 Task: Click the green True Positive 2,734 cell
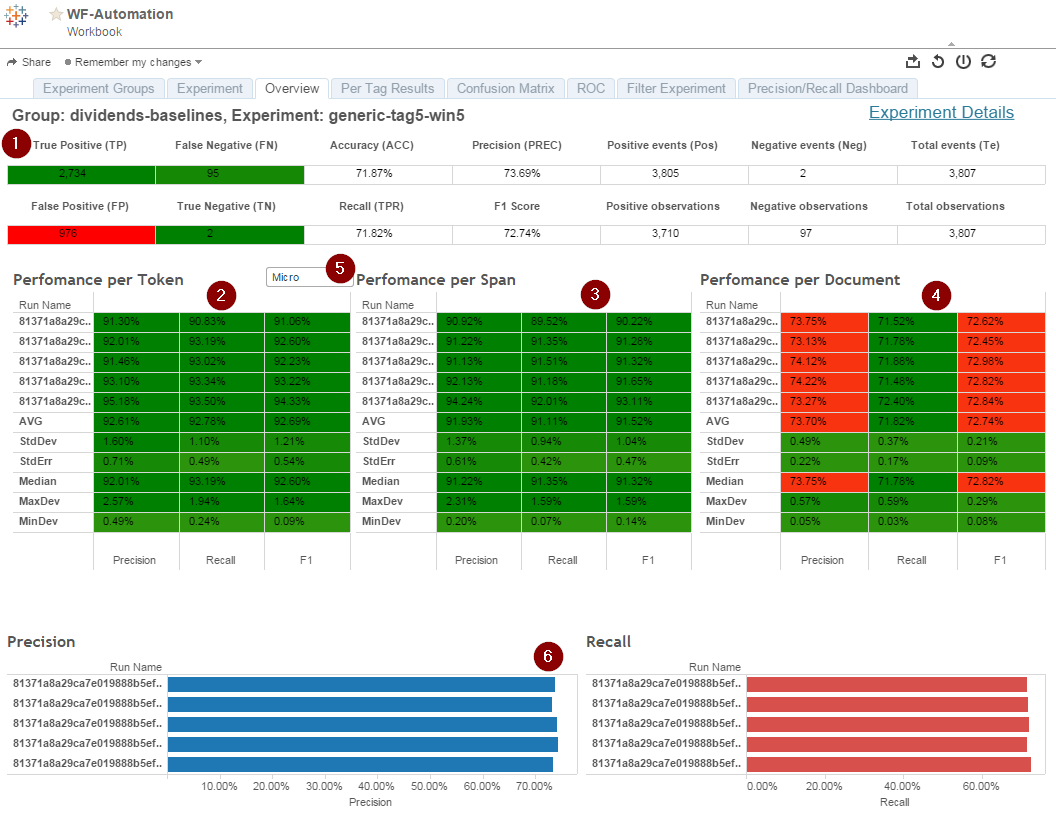(x=81, y=174)
